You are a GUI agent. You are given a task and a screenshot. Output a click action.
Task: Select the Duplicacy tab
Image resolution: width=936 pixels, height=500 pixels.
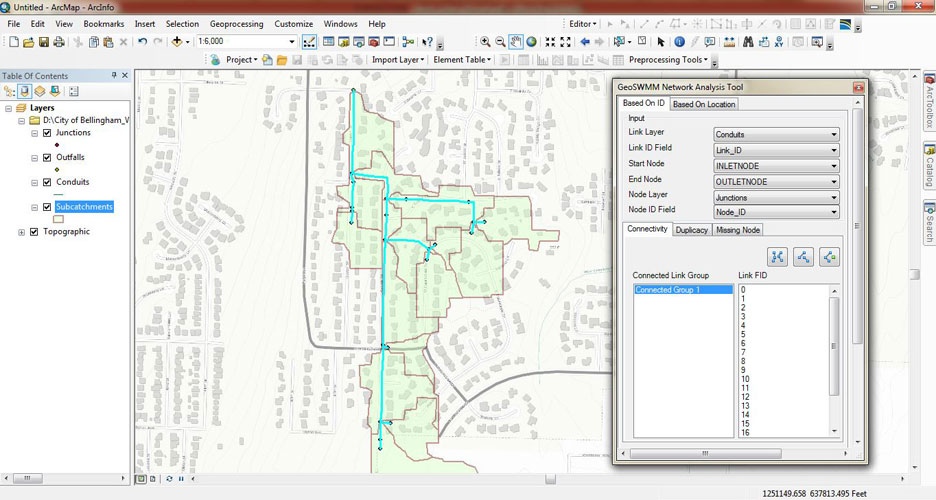(692, 230)
